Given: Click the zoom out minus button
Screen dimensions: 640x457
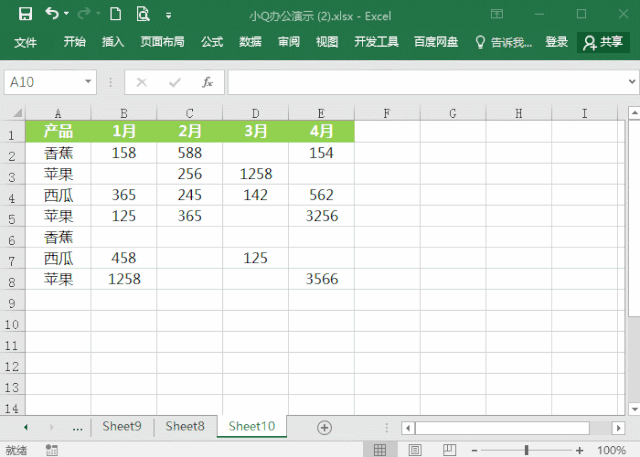Looking at the screenshot, I should click(474, 450).
